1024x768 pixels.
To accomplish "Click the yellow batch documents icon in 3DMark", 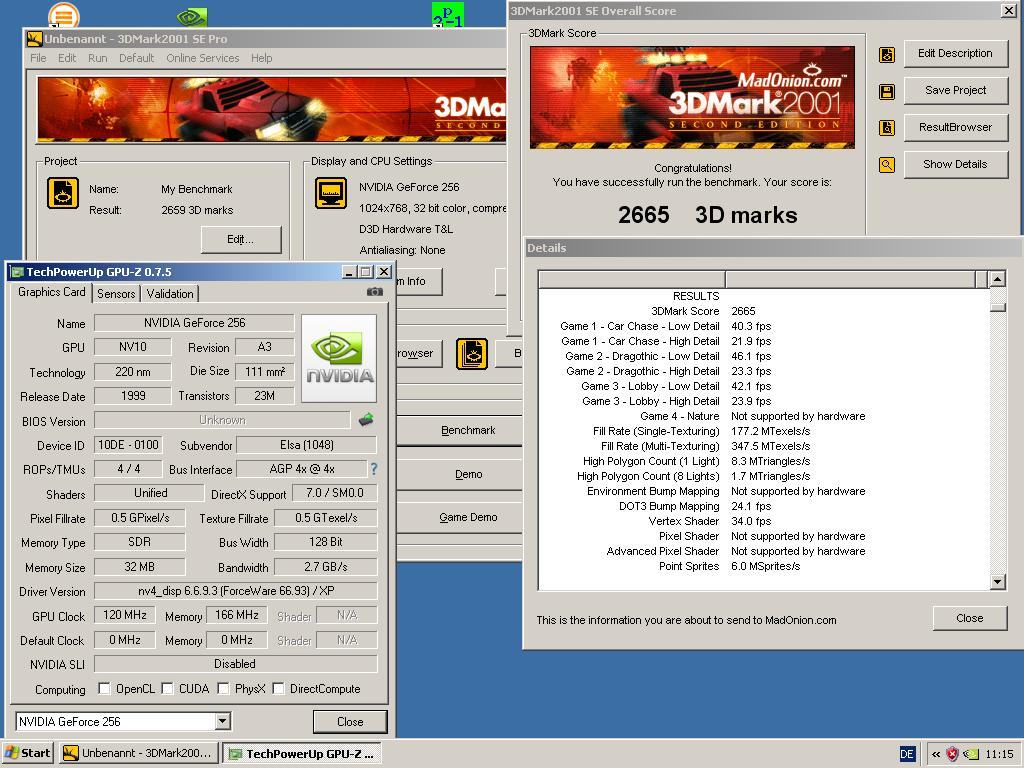I will 472,354.
